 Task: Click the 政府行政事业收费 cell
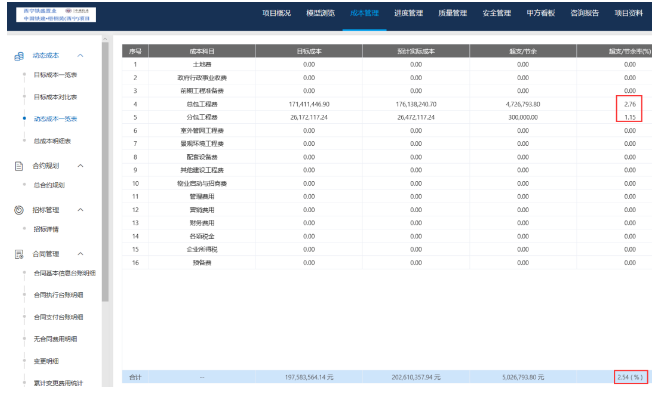pyautogui.click(x=202, y=78)
